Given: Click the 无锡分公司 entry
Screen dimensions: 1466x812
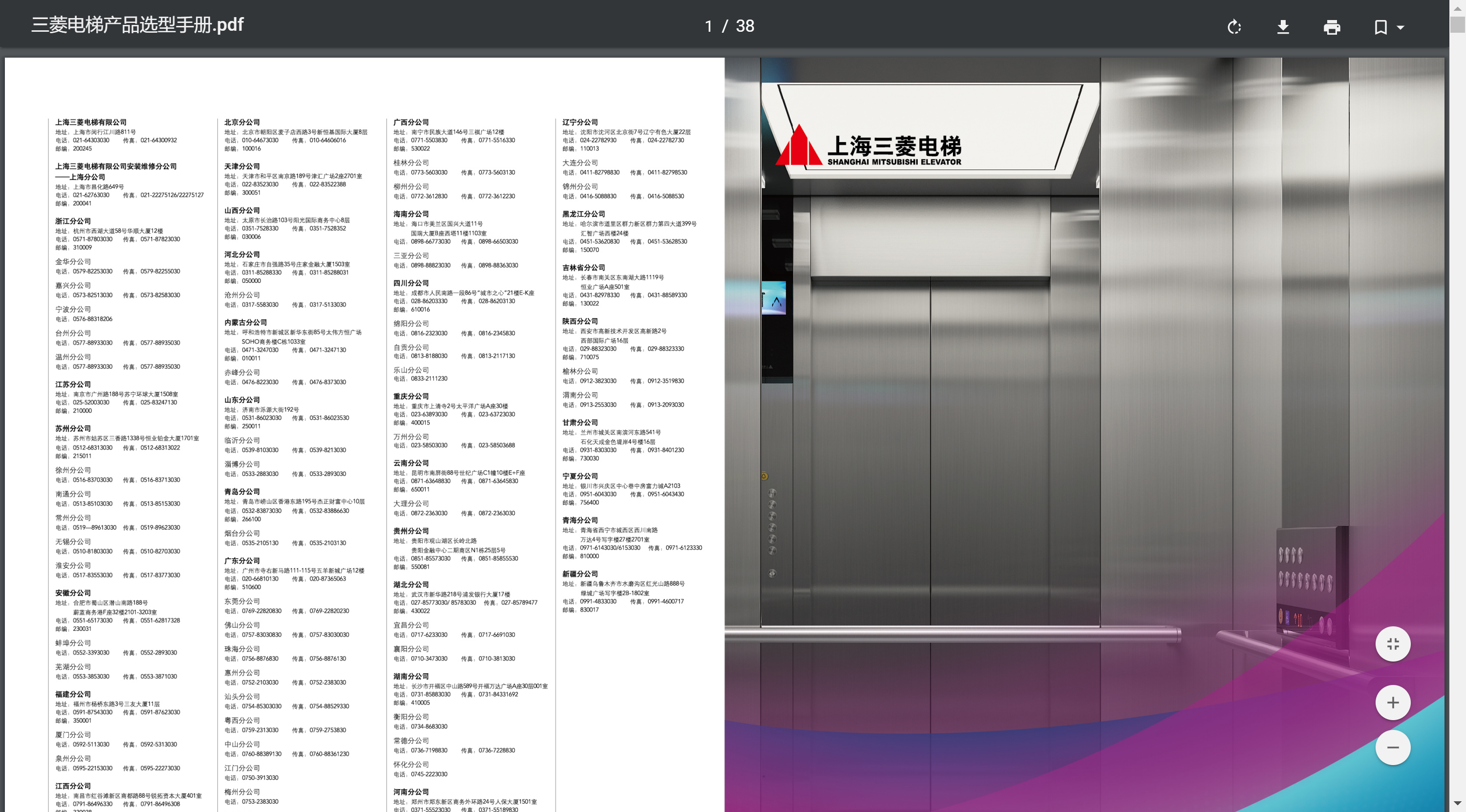Looking at the screenshot, I should tap(73, 542).
